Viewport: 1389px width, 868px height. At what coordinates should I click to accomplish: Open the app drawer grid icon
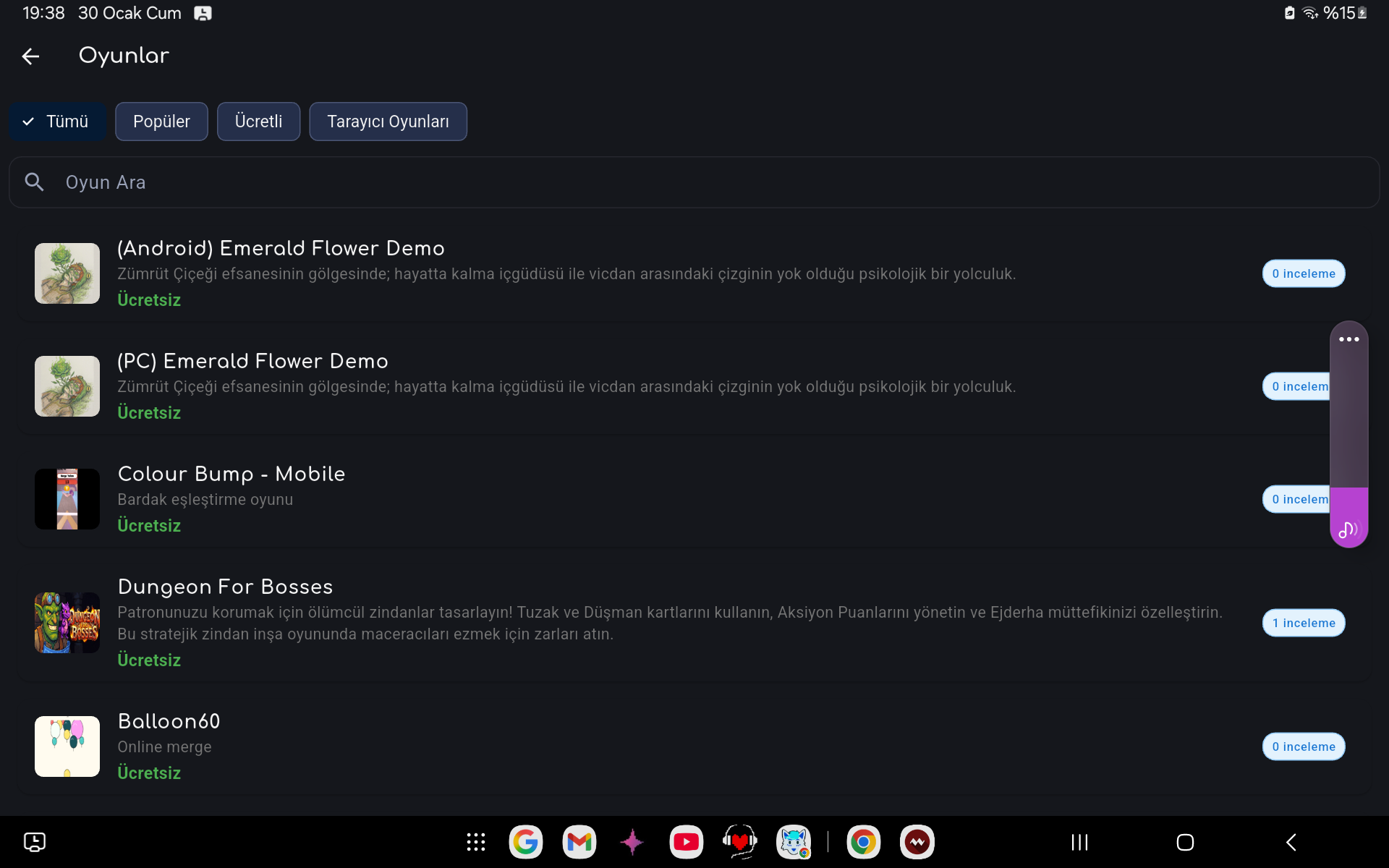point(475,842)
